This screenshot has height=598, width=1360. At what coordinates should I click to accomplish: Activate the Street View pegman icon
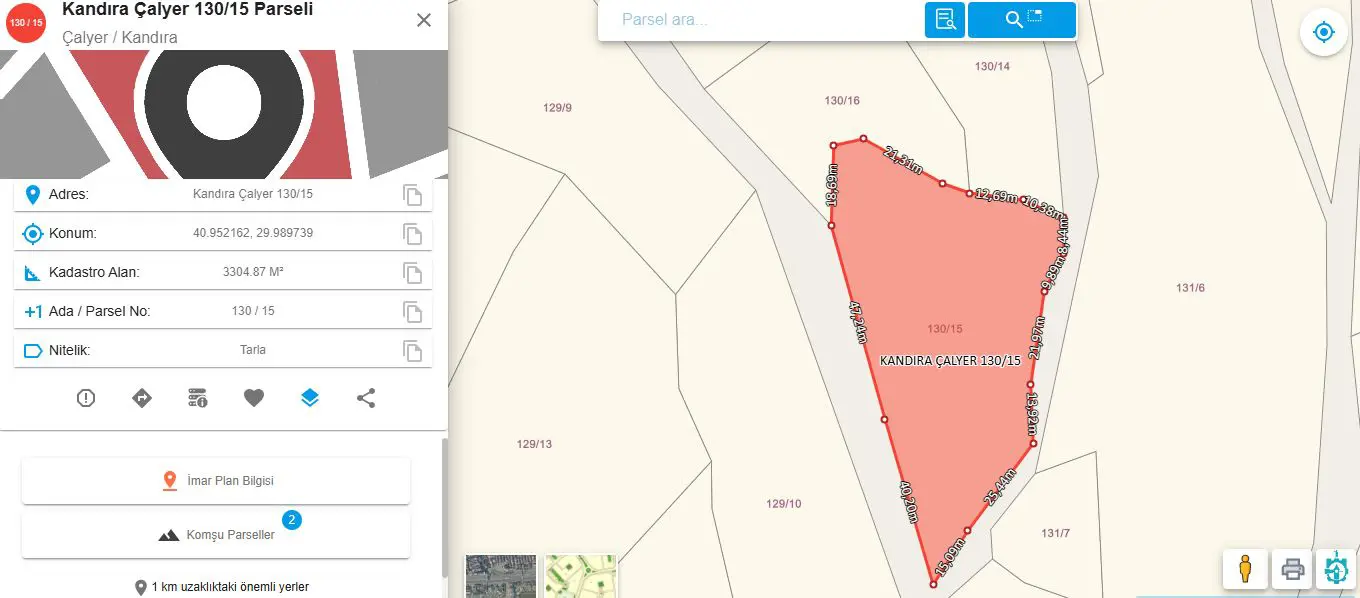(1245, 569)
